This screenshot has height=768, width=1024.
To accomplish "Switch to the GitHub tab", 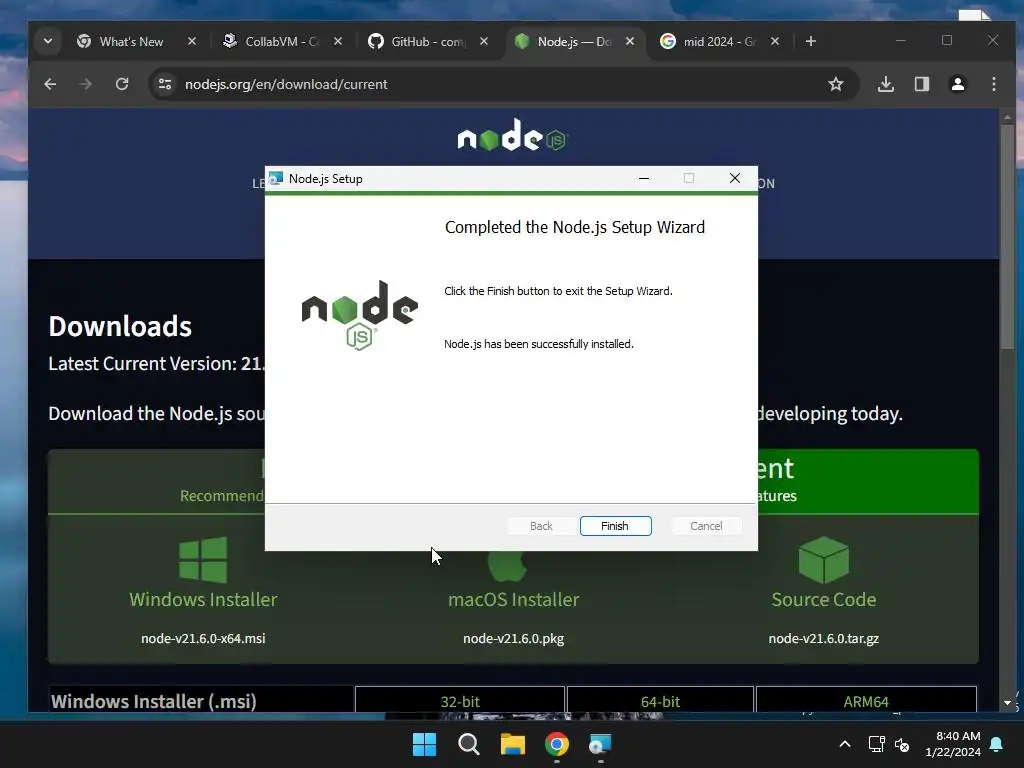I will point(428,41).
